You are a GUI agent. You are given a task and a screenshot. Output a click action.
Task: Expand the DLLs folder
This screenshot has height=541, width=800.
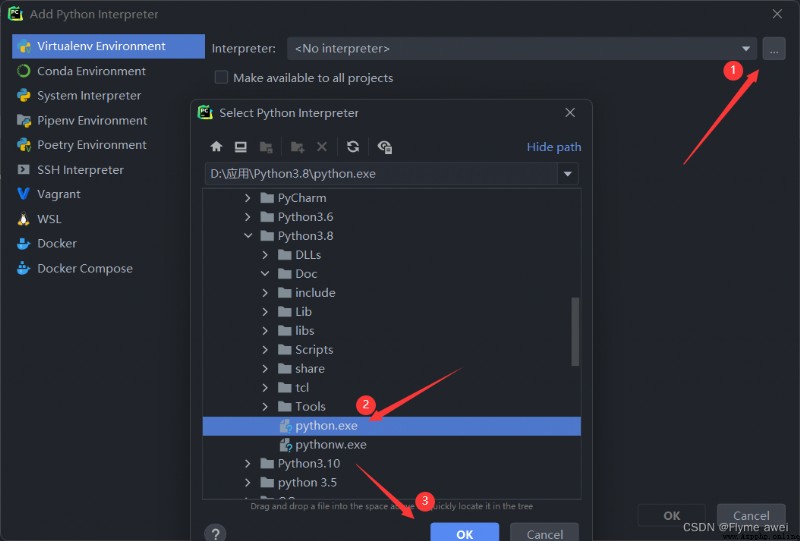(265, 255)
